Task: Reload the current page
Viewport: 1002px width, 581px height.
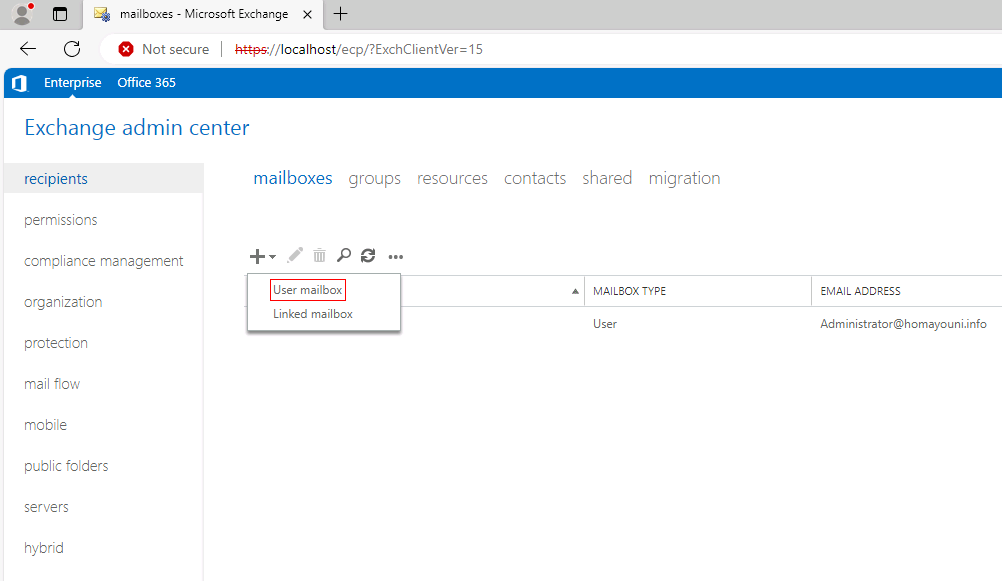Action: pos(72,49)
